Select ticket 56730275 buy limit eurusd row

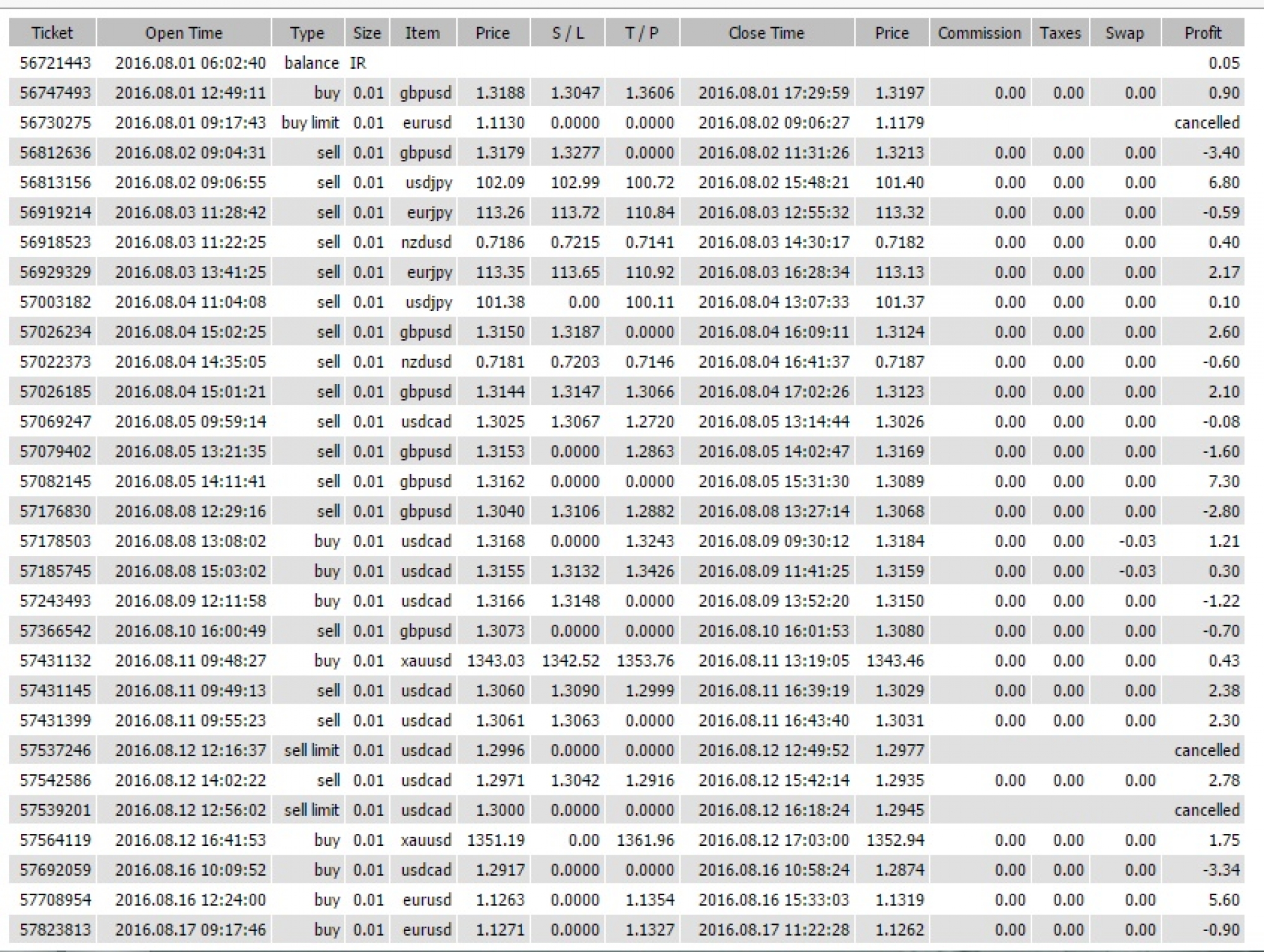56,123
